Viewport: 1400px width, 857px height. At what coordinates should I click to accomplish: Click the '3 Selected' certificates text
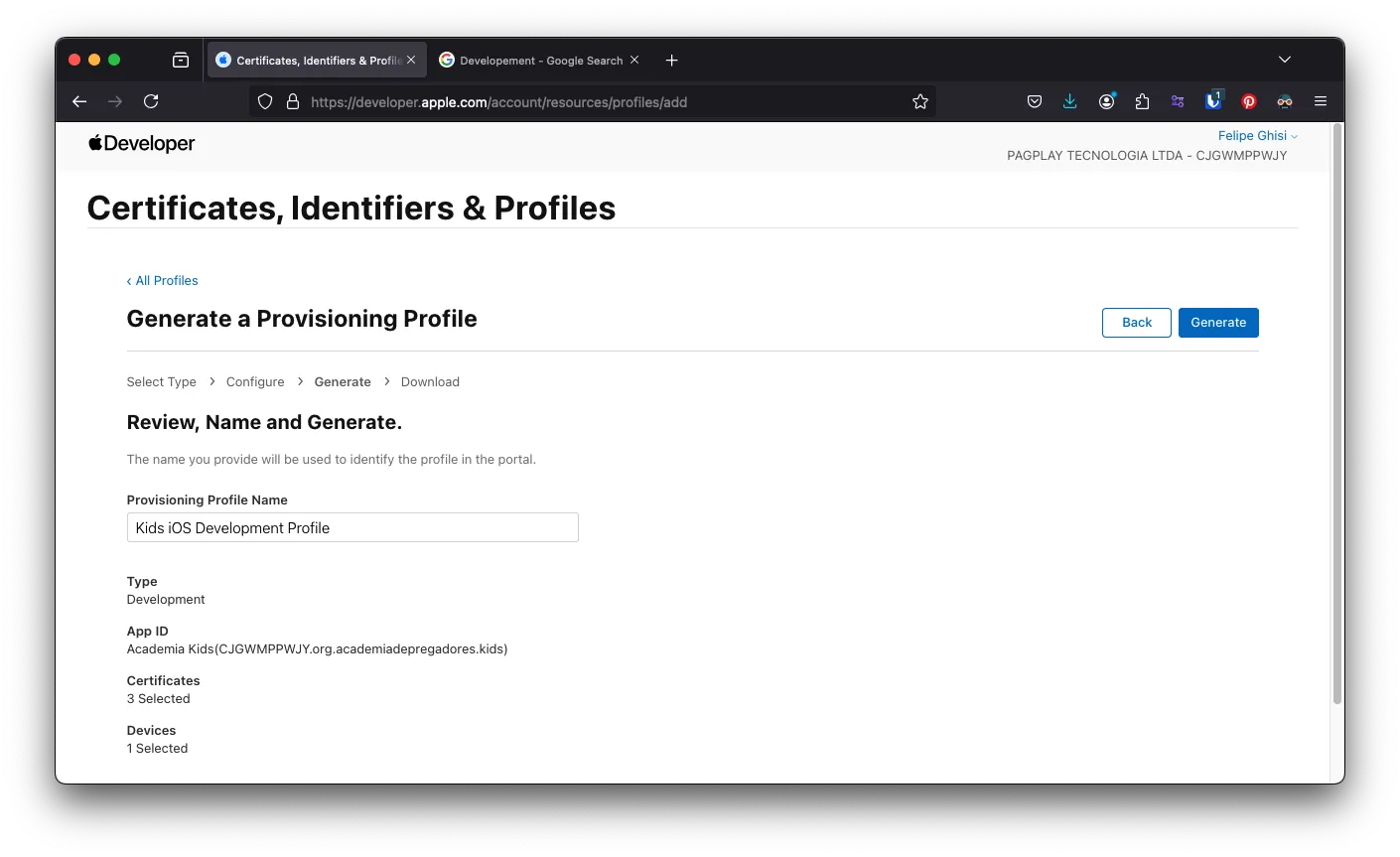158,699
